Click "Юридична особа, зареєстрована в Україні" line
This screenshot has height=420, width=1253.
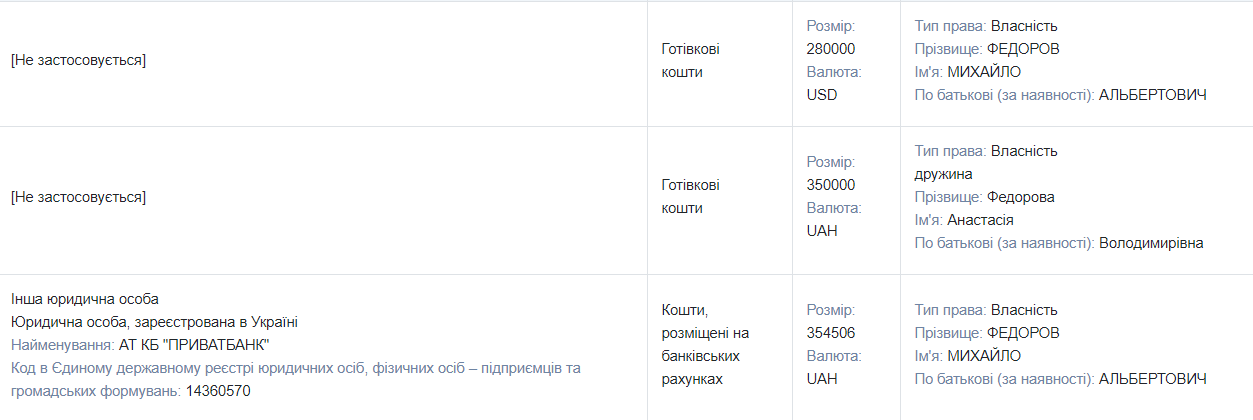pos(154,322)
